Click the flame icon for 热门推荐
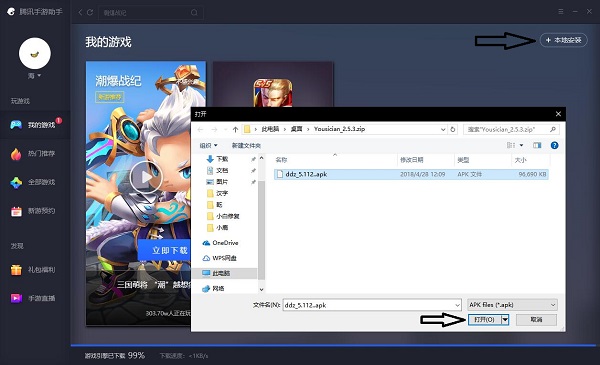600x365 pixels. [16, 154]
